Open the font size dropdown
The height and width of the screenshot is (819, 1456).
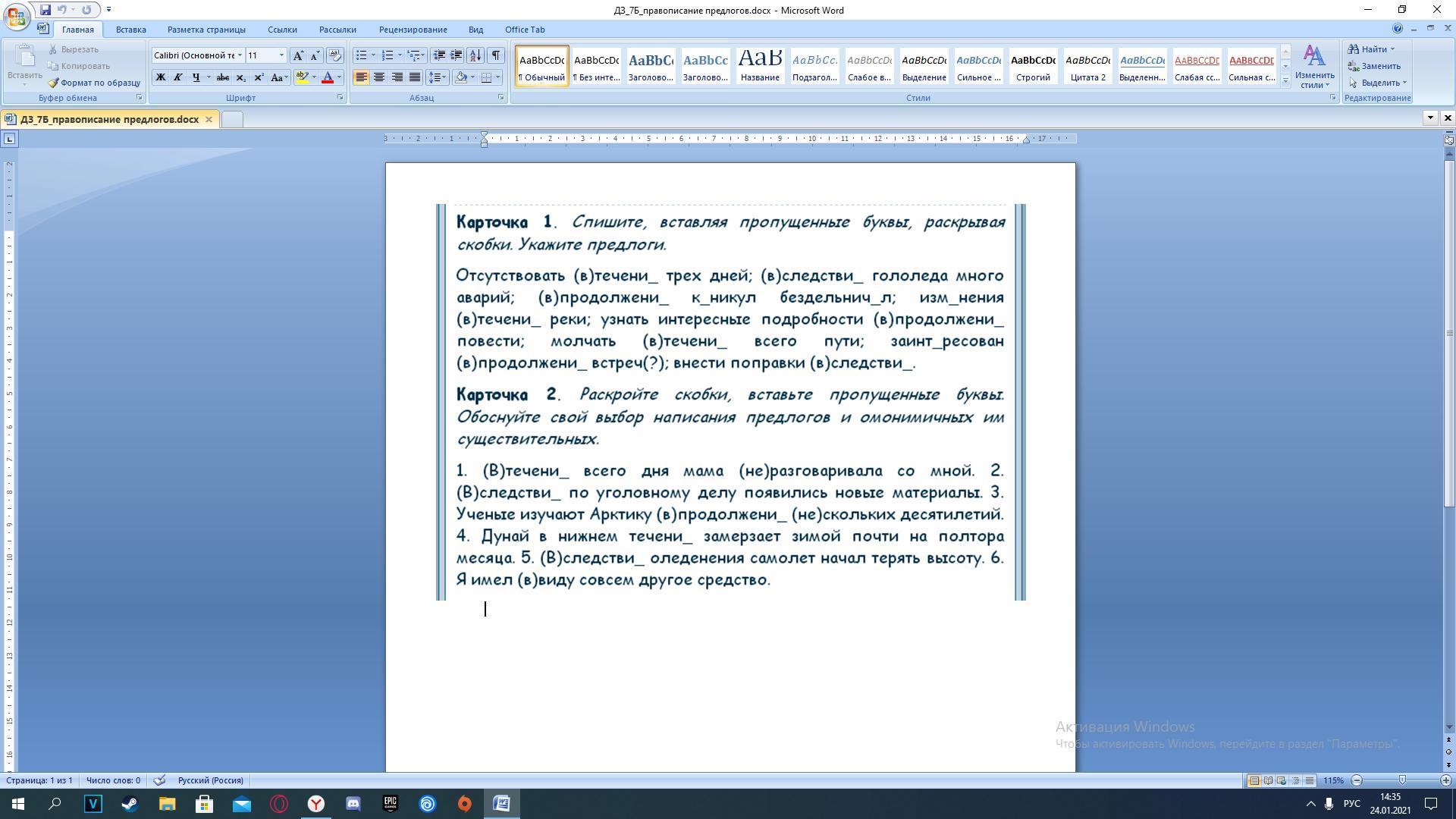(281, 55)
